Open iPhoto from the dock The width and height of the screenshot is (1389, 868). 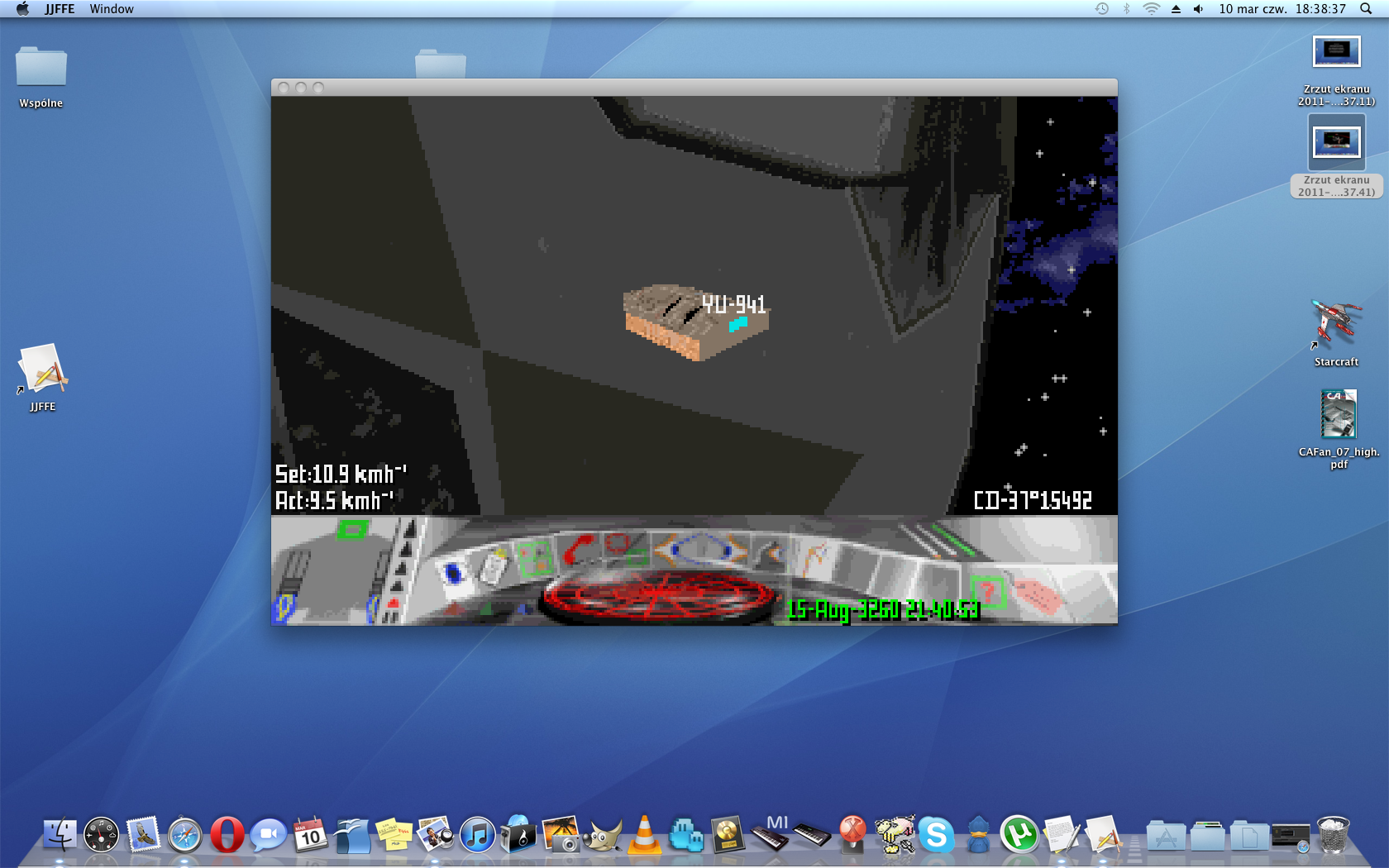pyautogui.click(x=561, y=835)
